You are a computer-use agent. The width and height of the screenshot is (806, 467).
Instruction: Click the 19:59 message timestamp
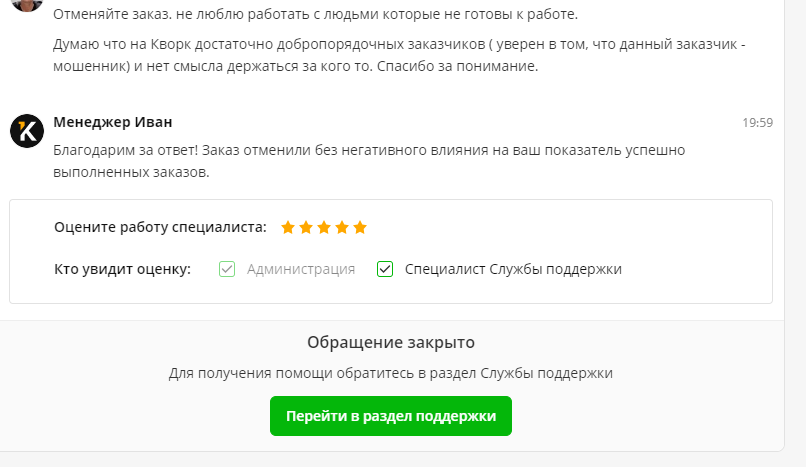757,123
